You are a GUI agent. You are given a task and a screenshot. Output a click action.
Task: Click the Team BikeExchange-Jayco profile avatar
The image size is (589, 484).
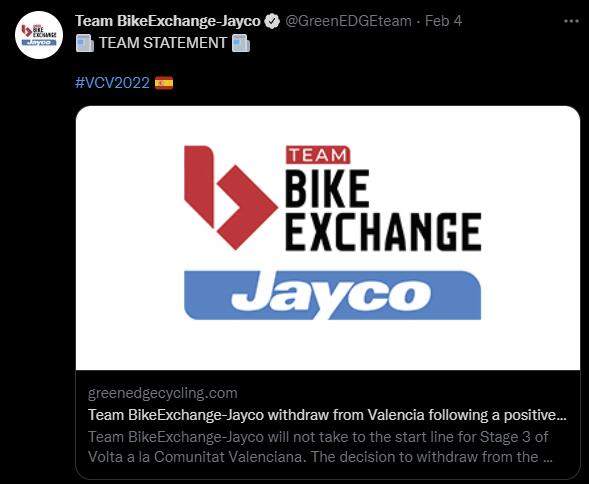(39, 35)
